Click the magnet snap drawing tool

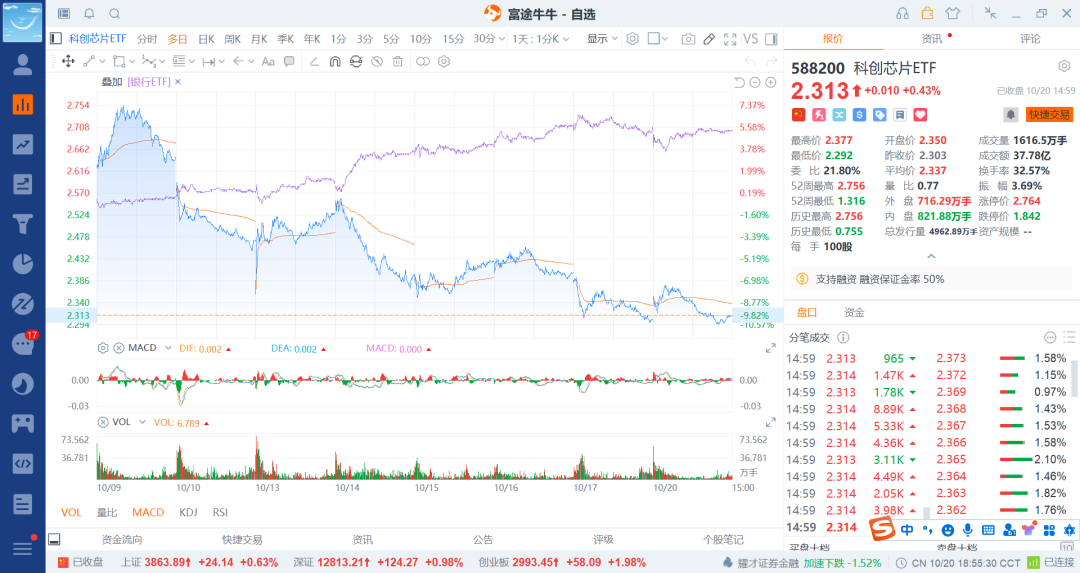(x=335, y=61)
